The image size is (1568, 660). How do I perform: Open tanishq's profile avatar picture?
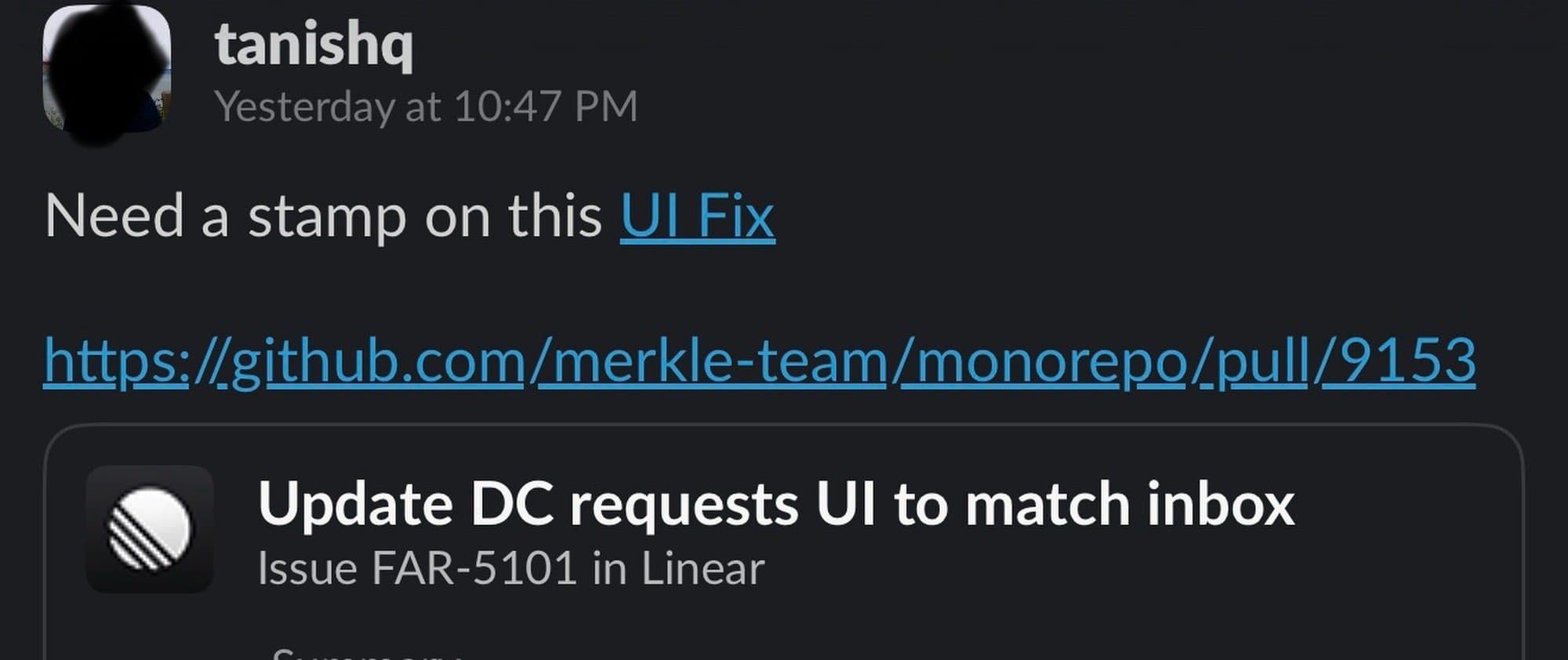click(x=107, y=69)
